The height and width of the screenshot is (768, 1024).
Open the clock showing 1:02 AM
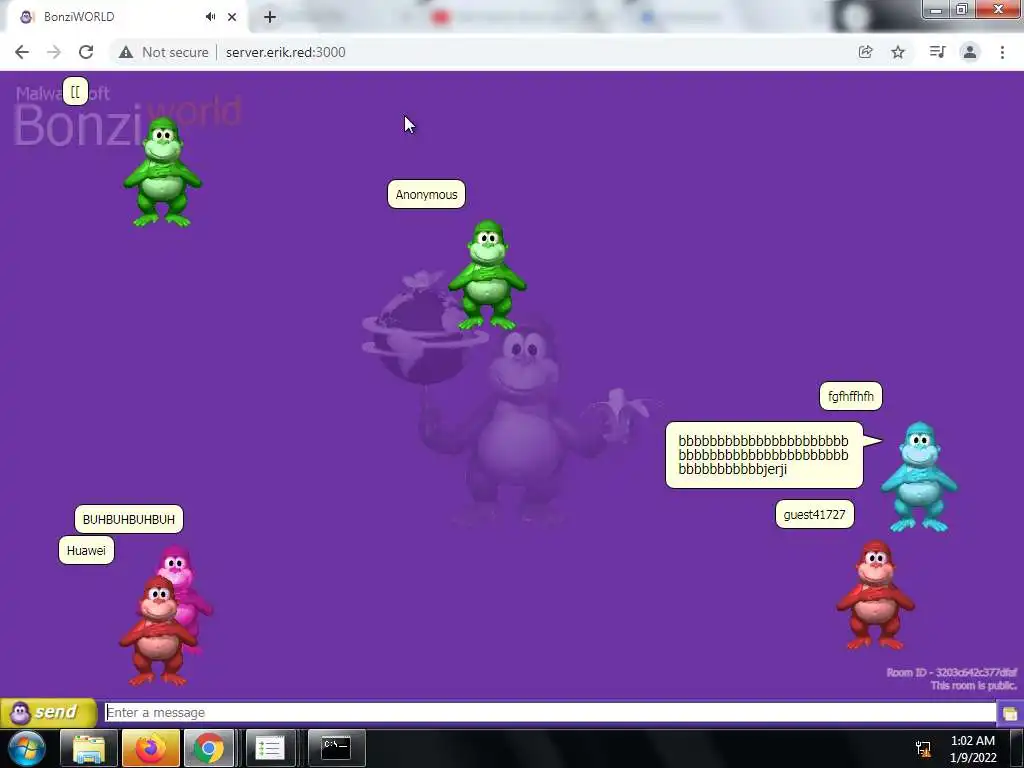pyautogui.click(x=973, y=749)
